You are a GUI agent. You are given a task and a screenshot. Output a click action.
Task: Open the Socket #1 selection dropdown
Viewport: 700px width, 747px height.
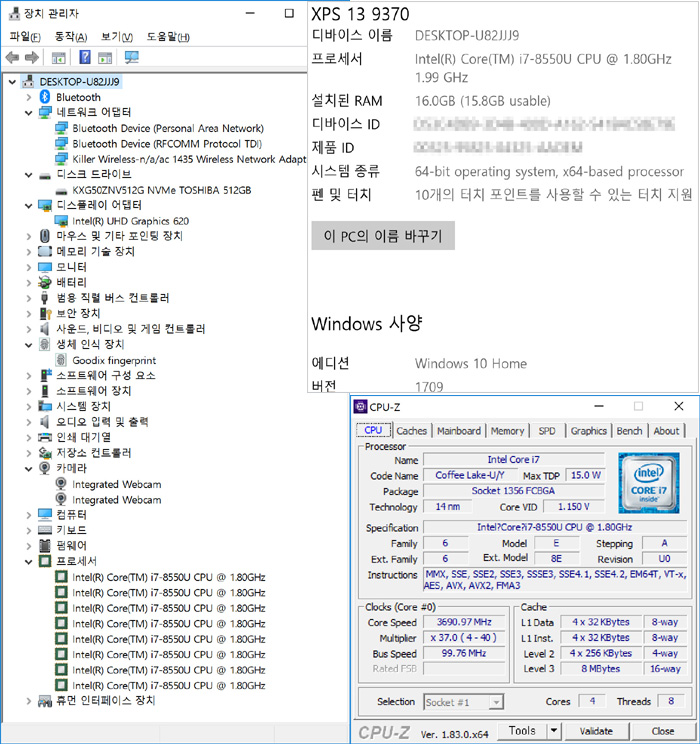click(x=496, y=702)
